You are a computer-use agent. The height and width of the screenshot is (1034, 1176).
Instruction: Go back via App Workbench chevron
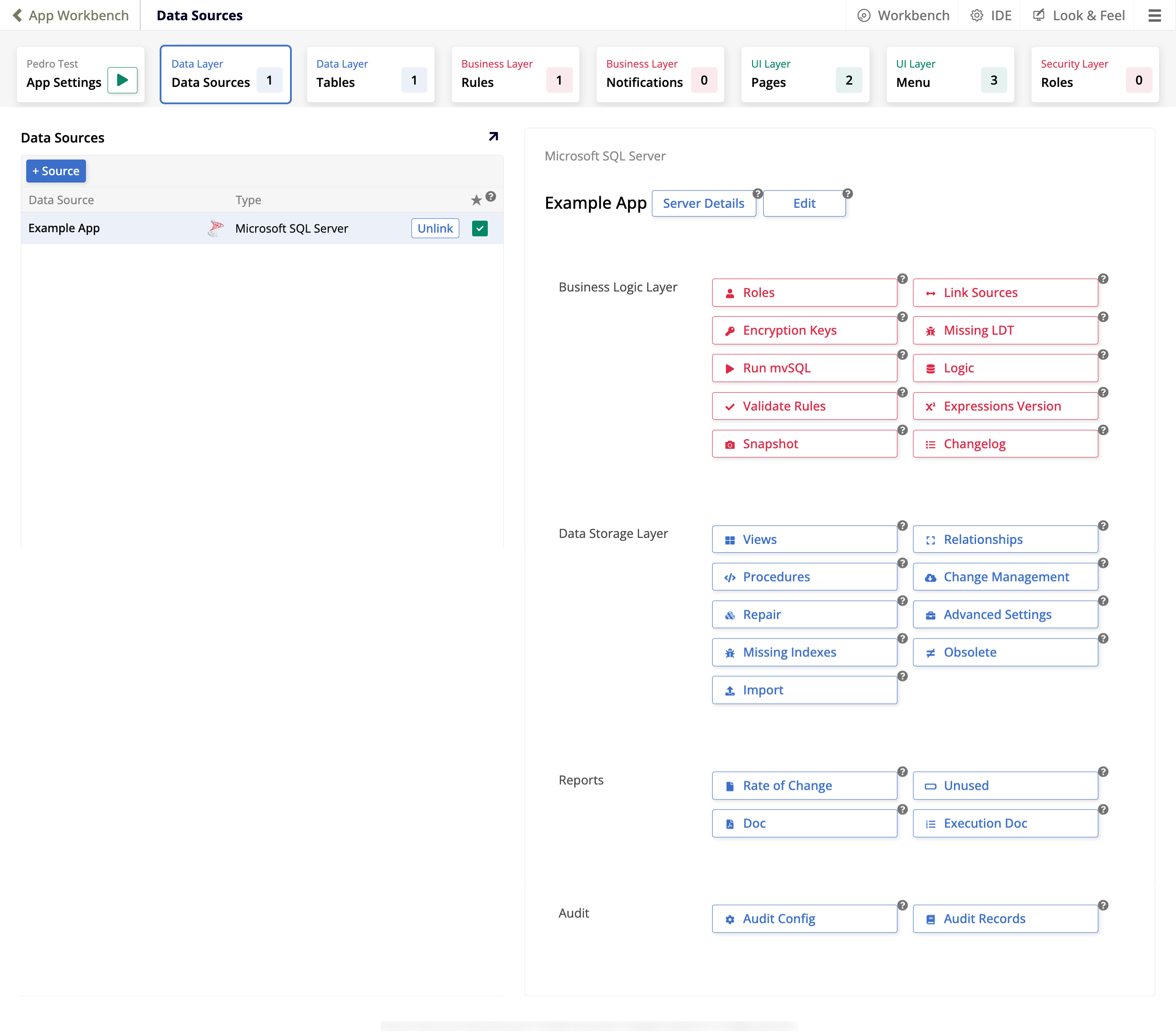pos(17,16)
